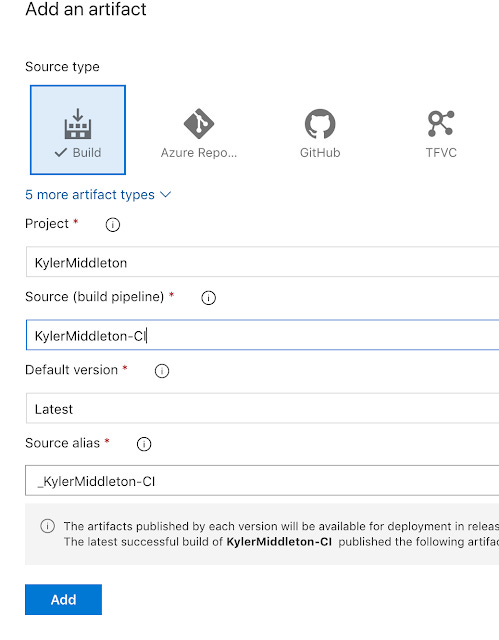This screenshot has height=640, width=499.
Task: Choose the Azure Repos source type
Action: (199, 133)
